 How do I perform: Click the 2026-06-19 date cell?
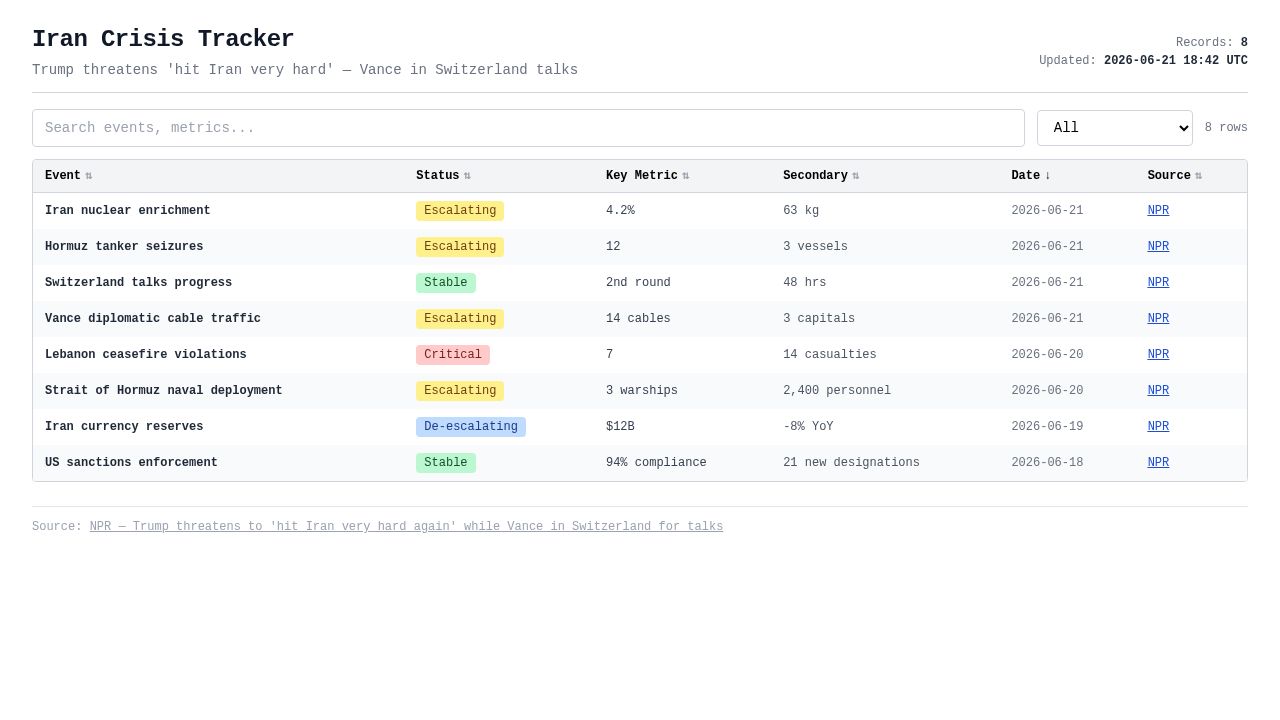pyautogui.click(x=1047, y=427)
